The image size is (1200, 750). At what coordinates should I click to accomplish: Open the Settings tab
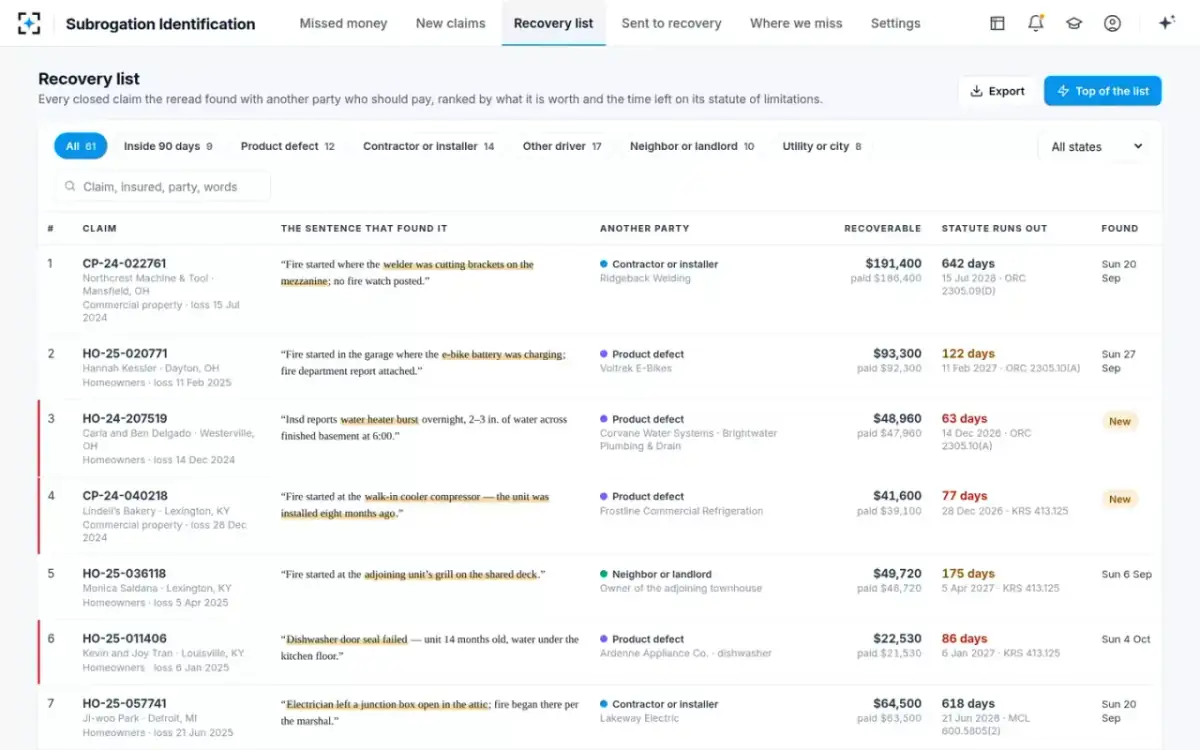(x=895, y=23)
